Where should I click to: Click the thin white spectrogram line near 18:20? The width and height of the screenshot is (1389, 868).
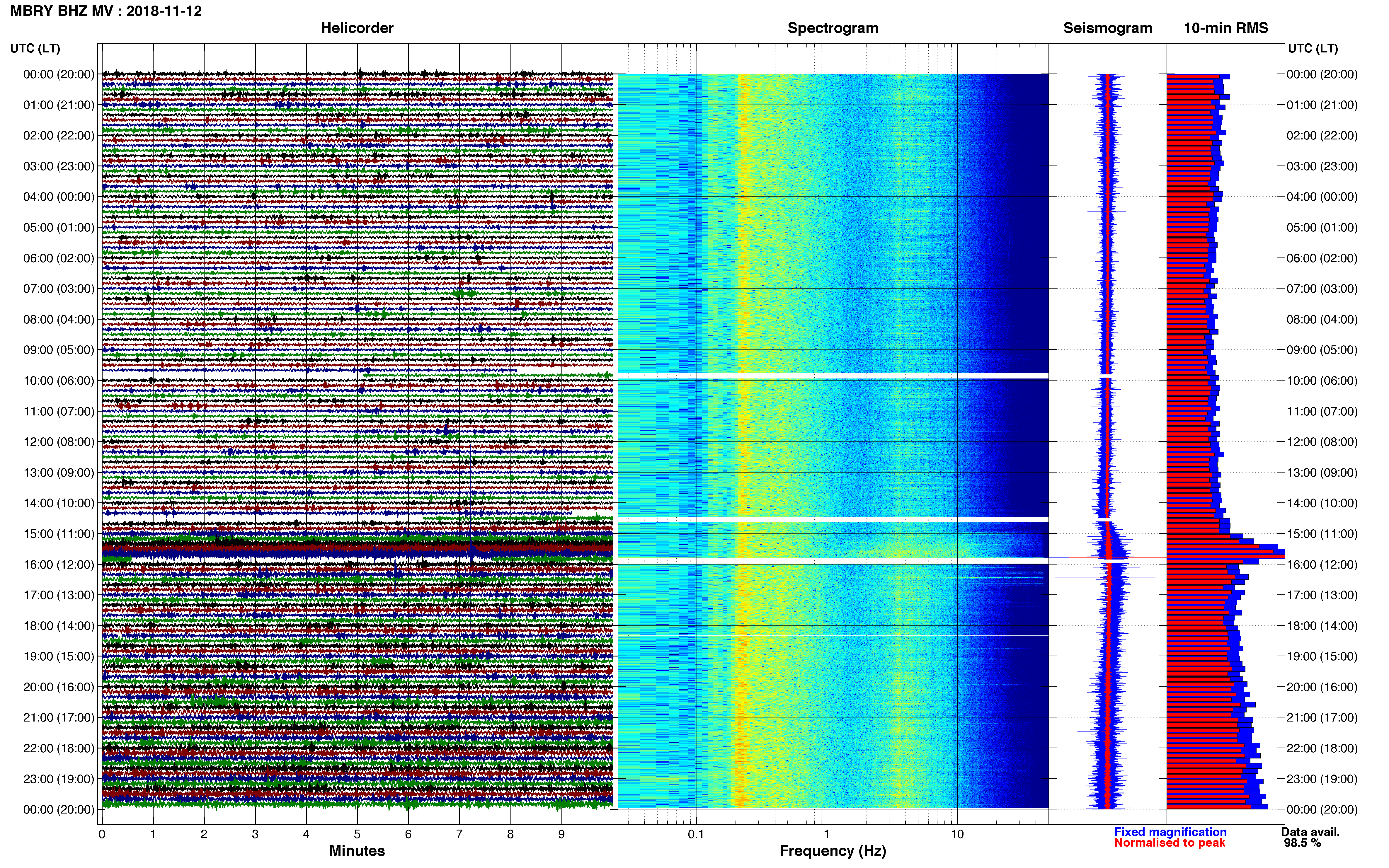pyautogui.click(x=833, y=635)
